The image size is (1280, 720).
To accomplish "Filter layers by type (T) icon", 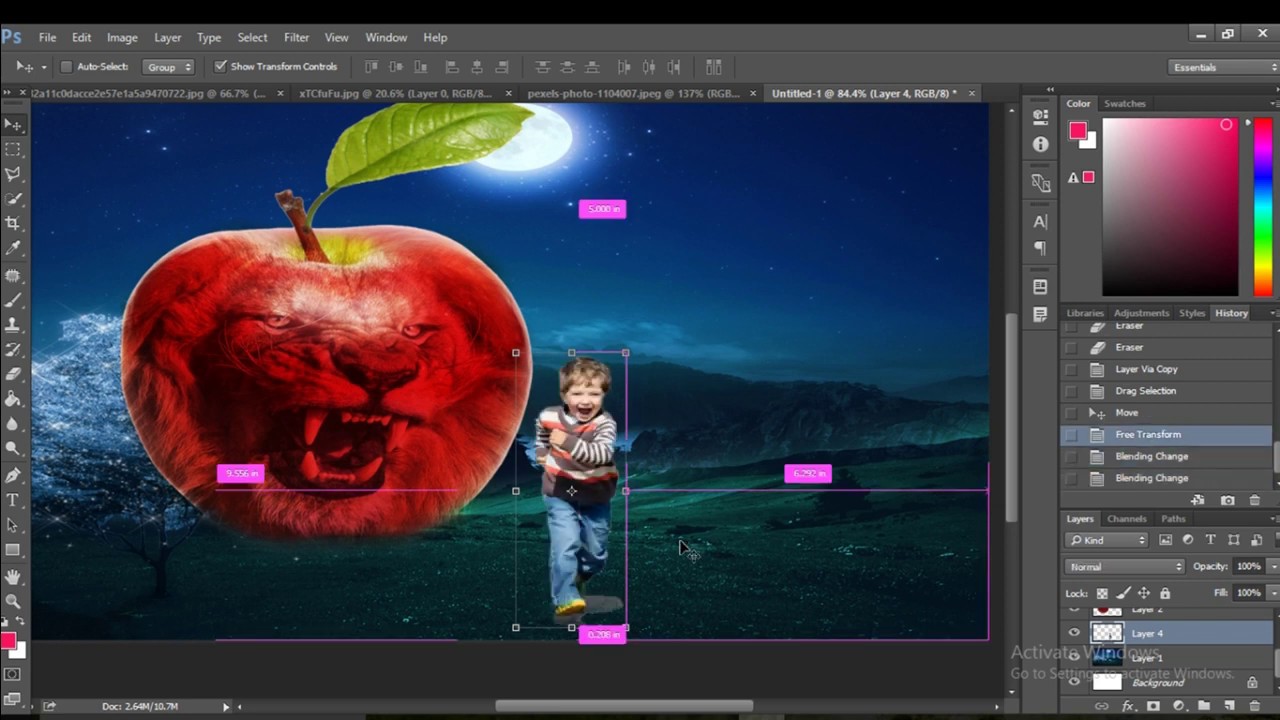I will (x=1211, y=540).
